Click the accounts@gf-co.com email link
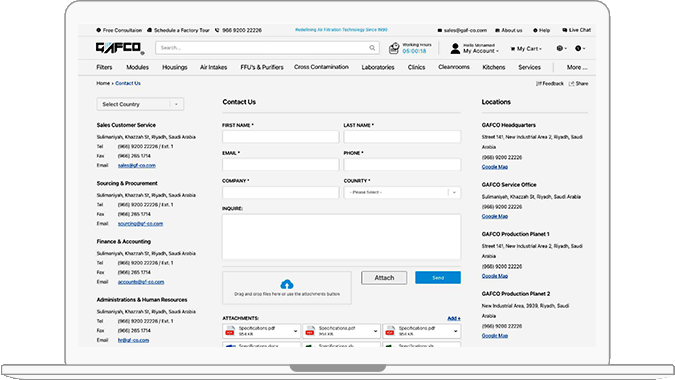 tap(141, 282)
